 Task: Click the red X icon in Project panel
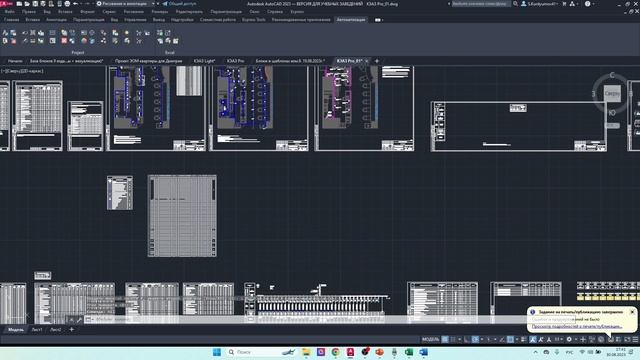click(x=64, y=41)
